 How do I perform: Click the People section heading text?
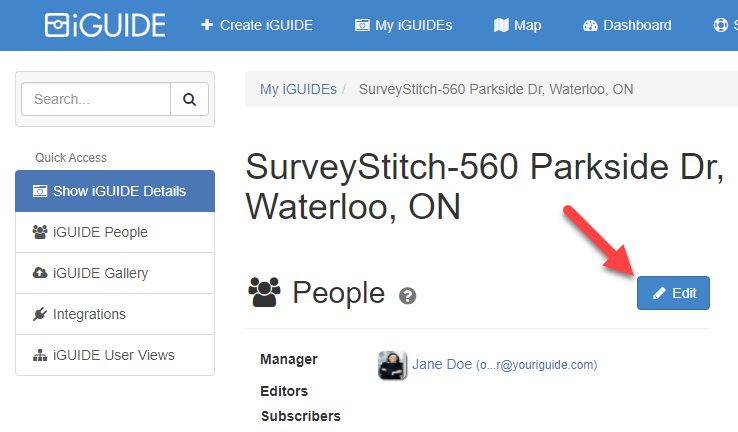[x=339, y=292]
